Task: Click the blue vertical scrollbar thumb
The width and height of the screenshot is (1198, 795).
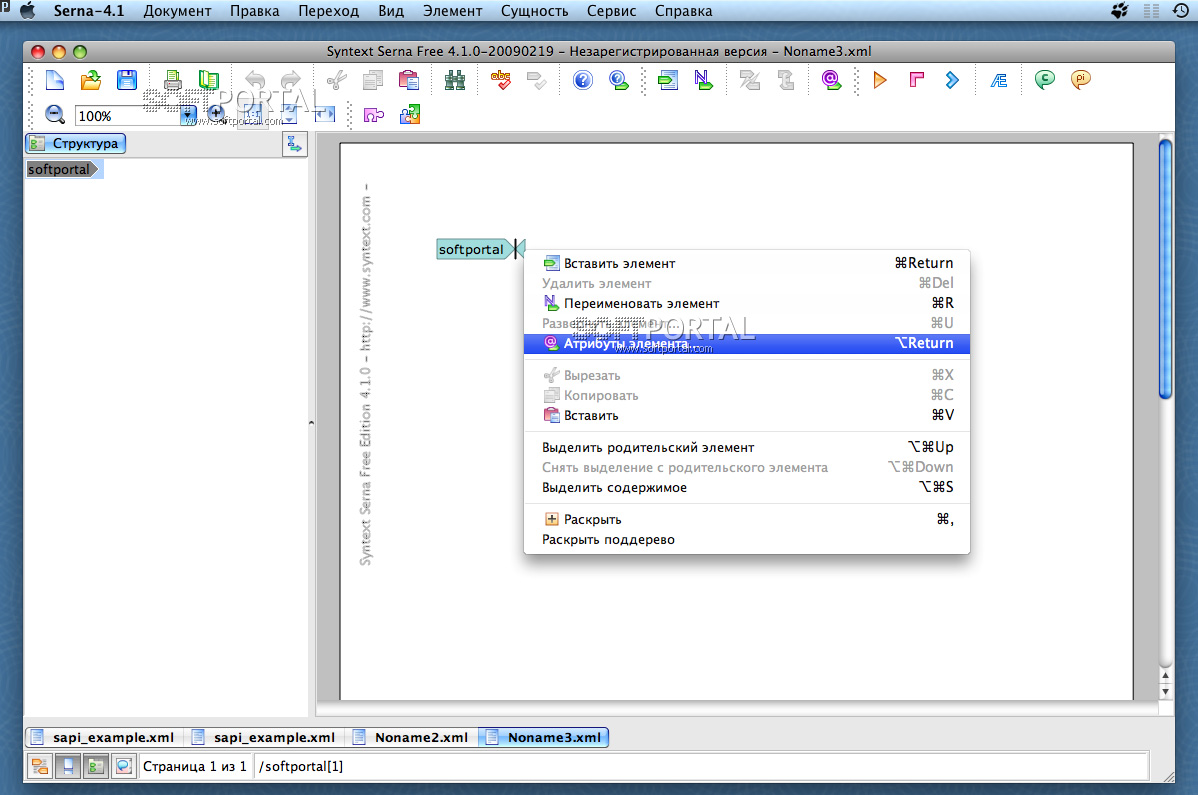Action: click(x=1165, y=268)
